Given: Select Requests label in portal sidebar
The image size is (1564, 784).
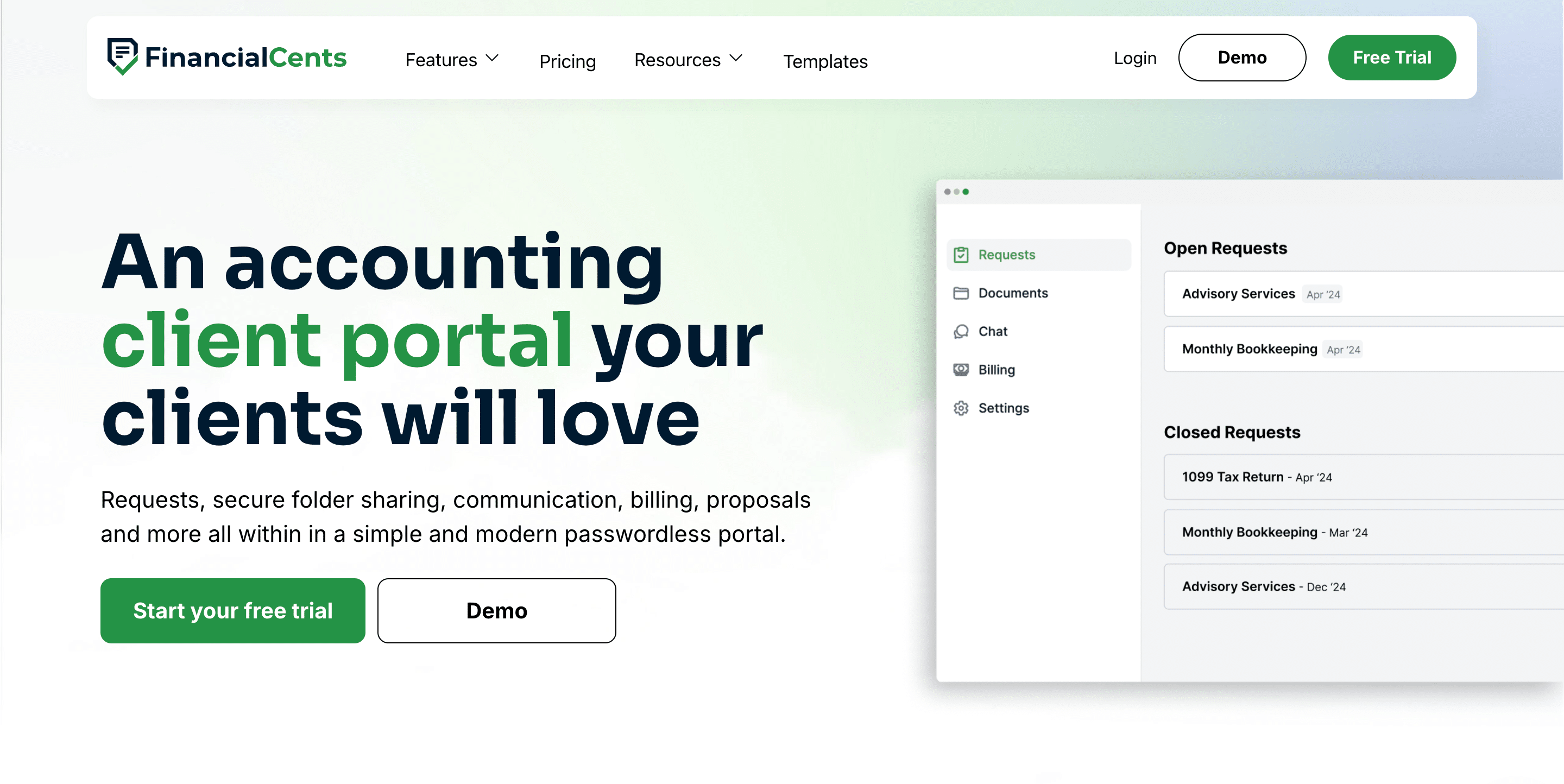Looking at the screenshot, I should click(x=1006, y=255).
